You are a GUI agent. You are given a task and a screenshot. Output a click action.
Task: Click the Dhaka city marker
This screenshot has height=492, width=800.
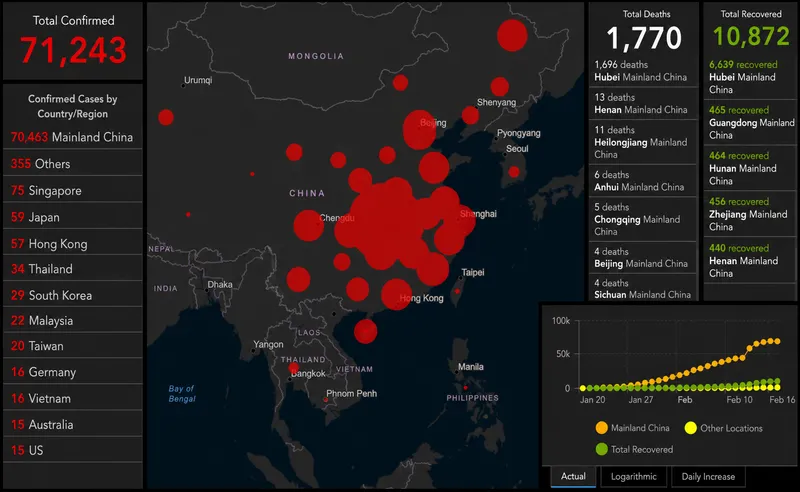(206, 290)
